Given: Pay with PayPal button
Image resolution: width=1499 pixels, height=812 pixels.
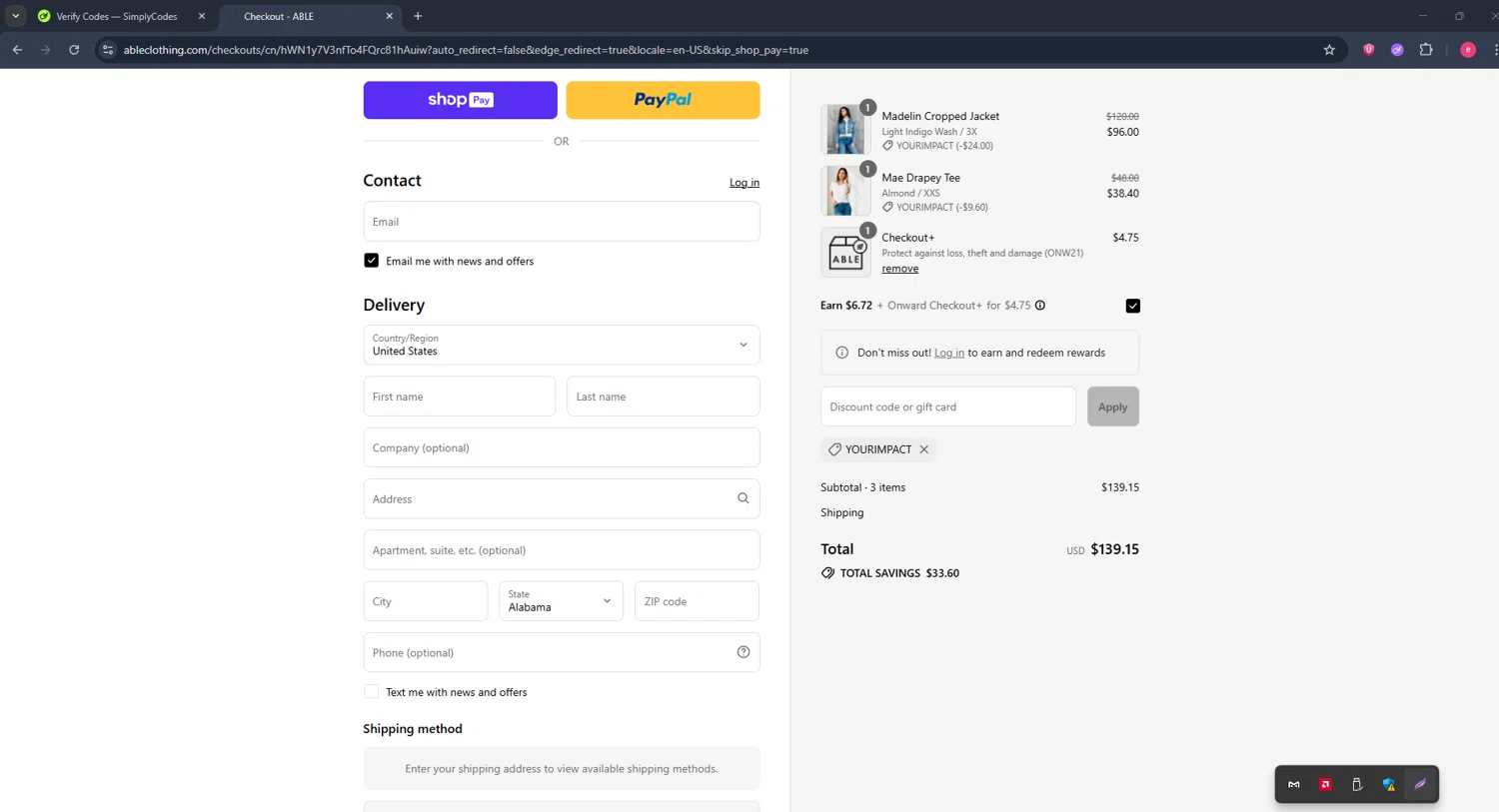Looking at the screenshot, I should click(x=663, y=100).
